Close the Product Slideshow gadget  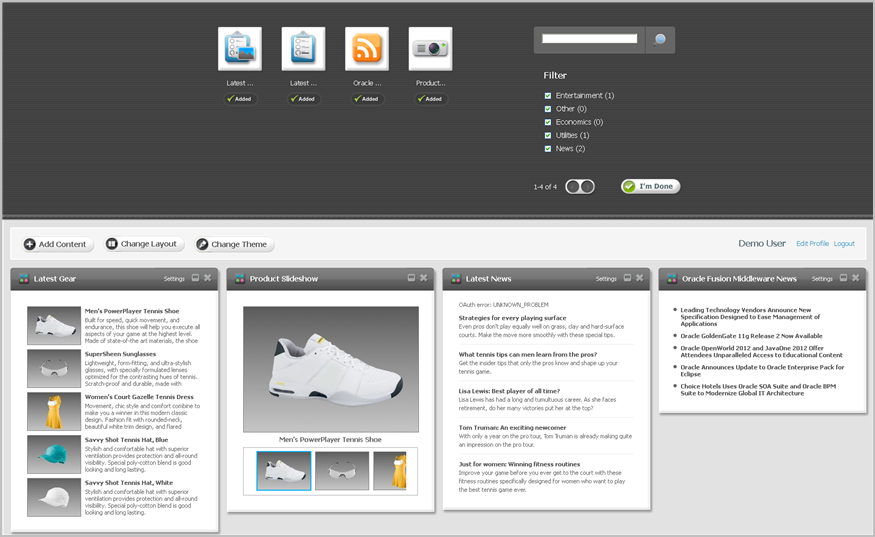(x=424, y=278)
